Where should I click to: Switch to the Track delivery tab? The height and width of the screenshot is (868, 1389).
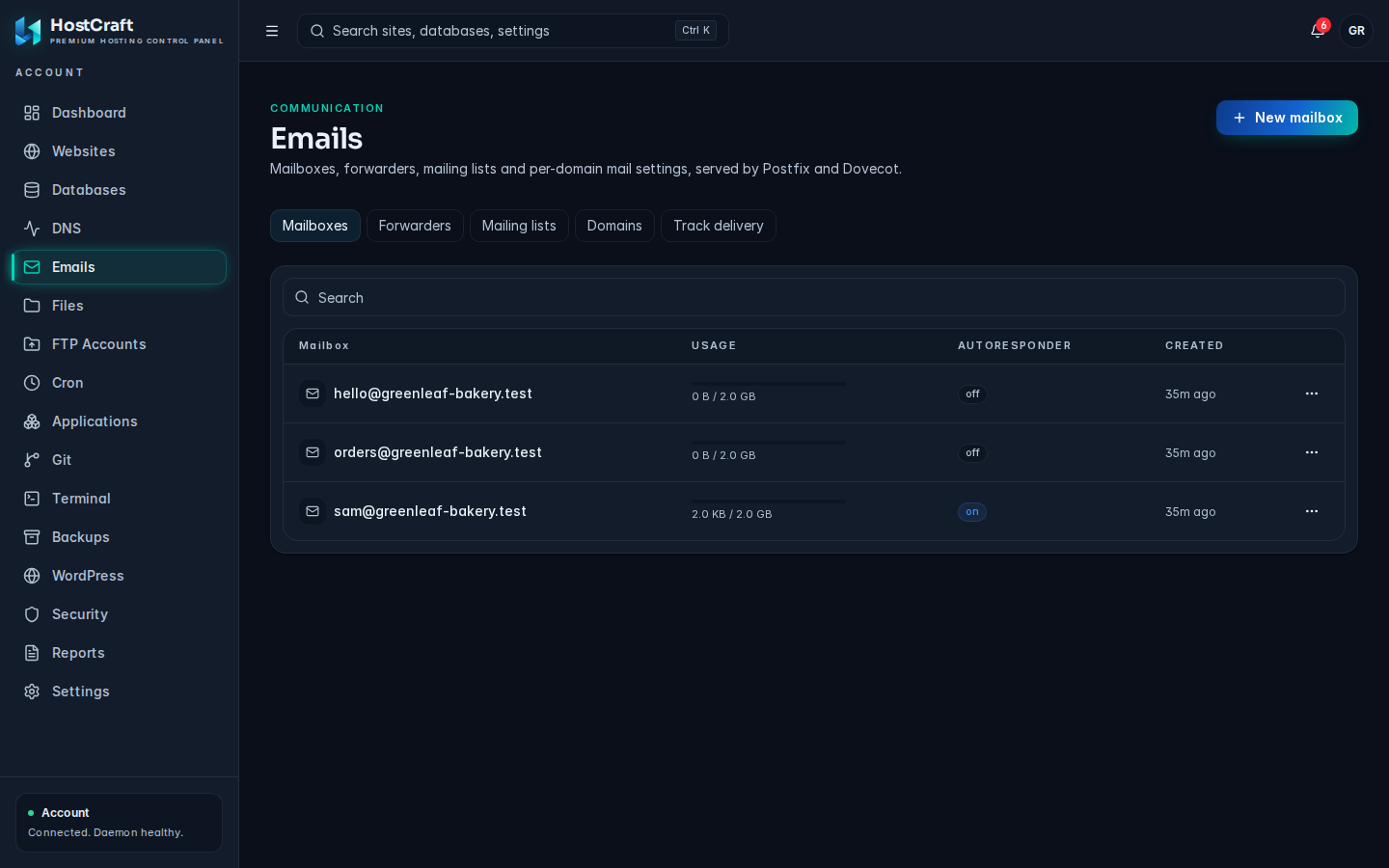click(719, 226)
